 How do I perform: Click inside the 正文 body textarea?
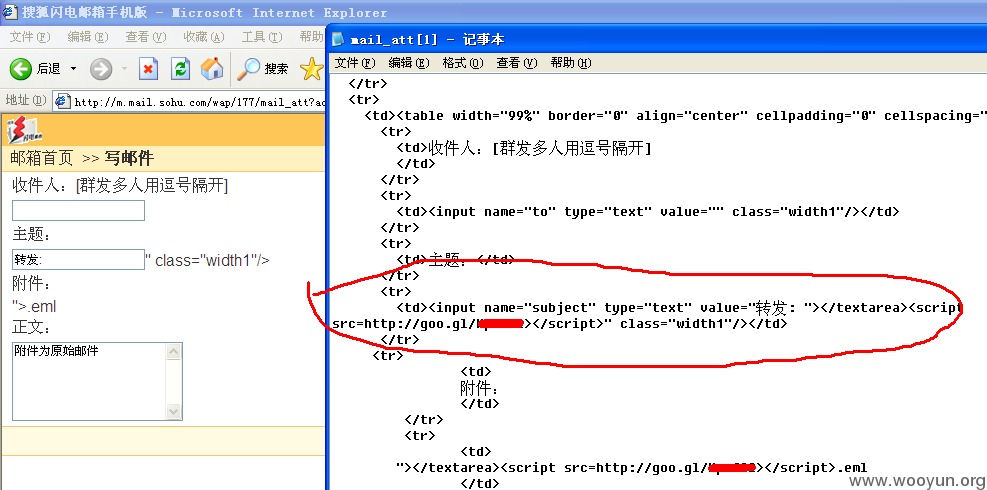(89, 382)
